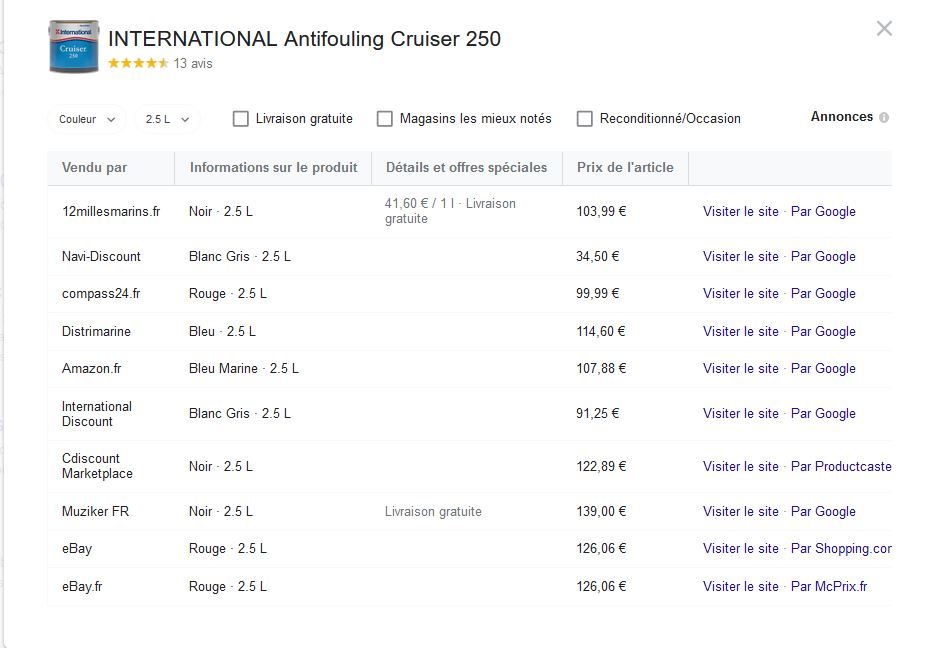This screenshot has width=930, height=648.
Task: Click the 114,60 € price
Action: [x=601, y=331]
